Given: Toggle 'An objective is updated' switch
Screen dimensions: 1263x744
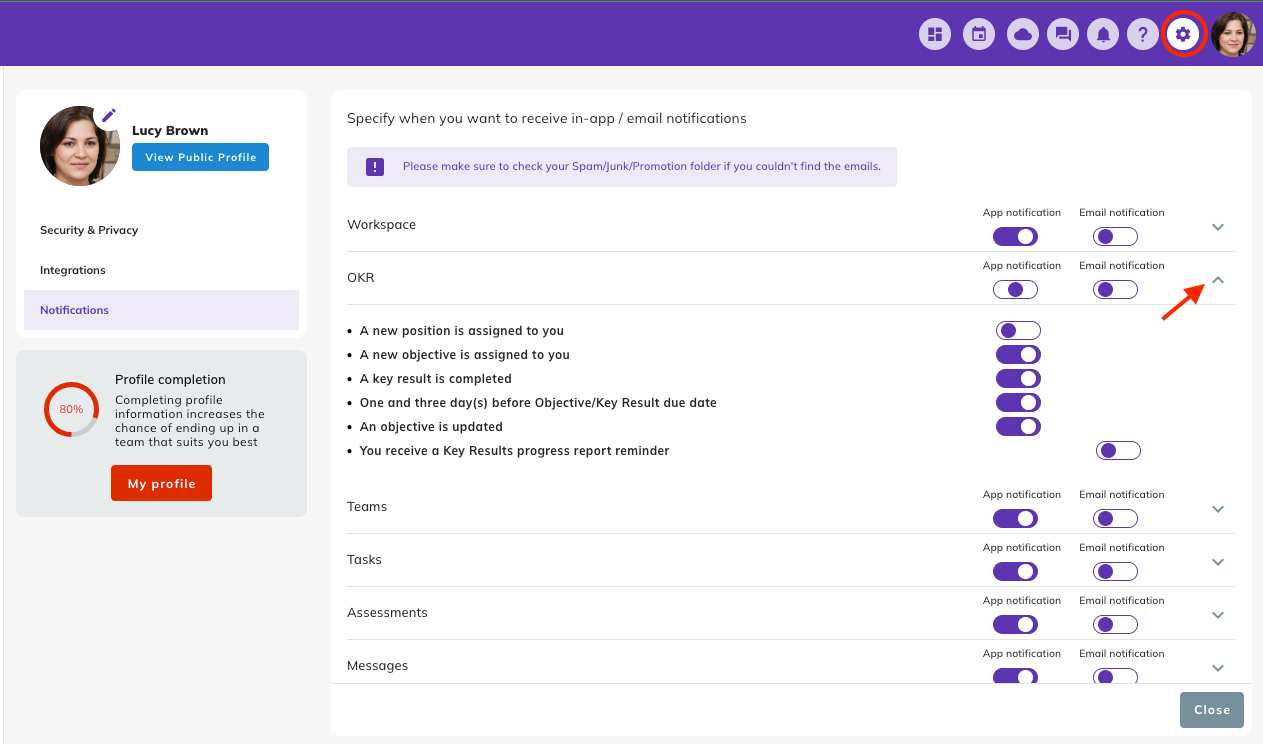Looking at the screenshot, I should coord(1018,427).
